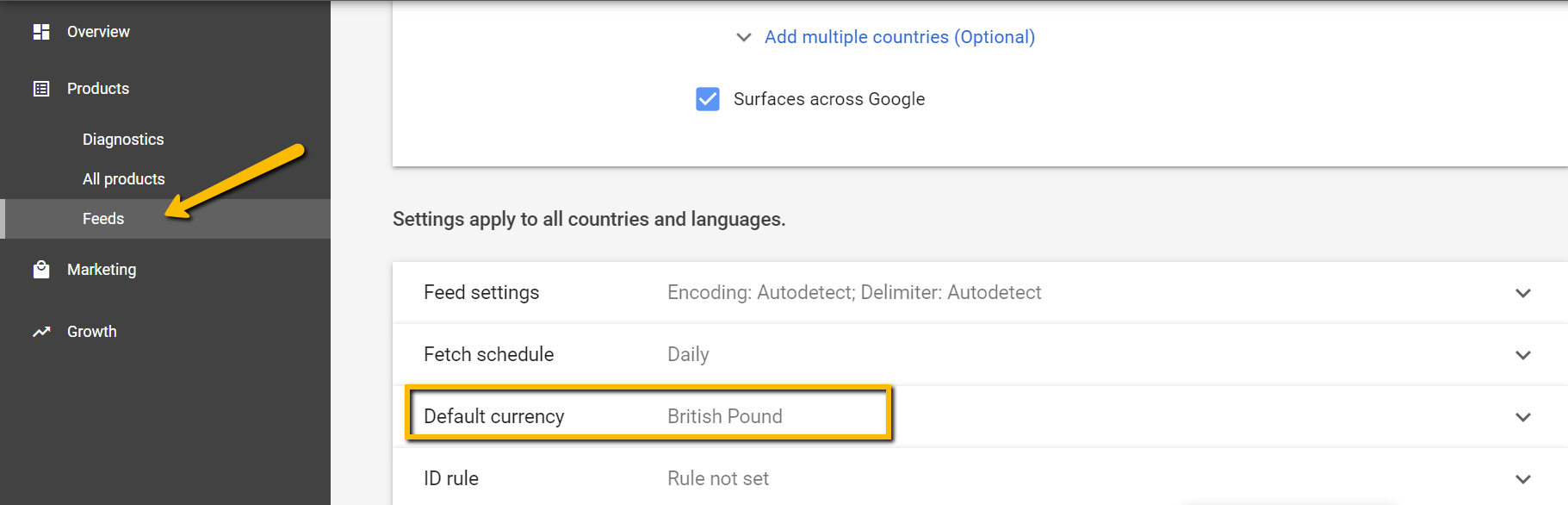The width and height of the screenshot is (1568, 505).
Task: Click the Growth trend arrow icon
Action: tap(41, 332)
